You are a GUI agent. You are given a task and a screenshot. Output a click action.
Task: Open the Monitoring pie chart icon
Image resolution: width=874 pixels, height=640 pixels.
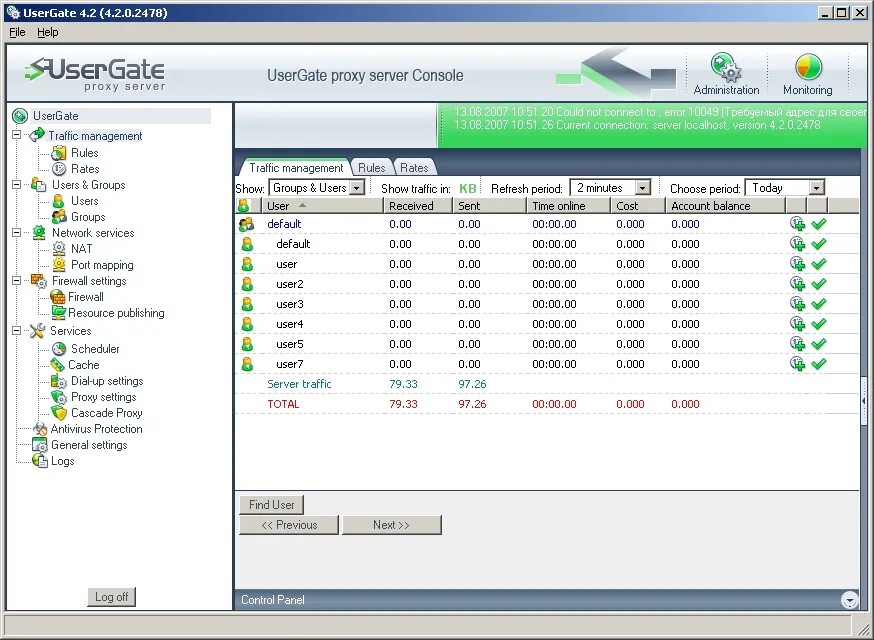pos(808,67)
